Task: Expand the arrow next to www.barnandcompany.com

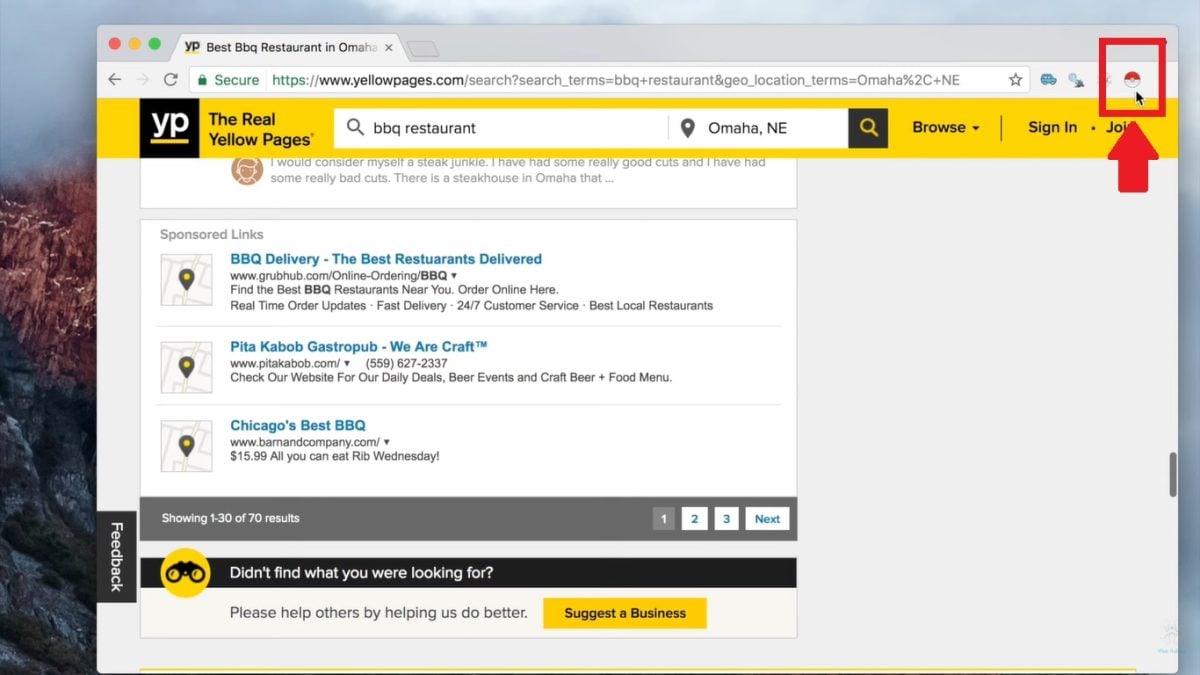Action: (x=386, y=442)
